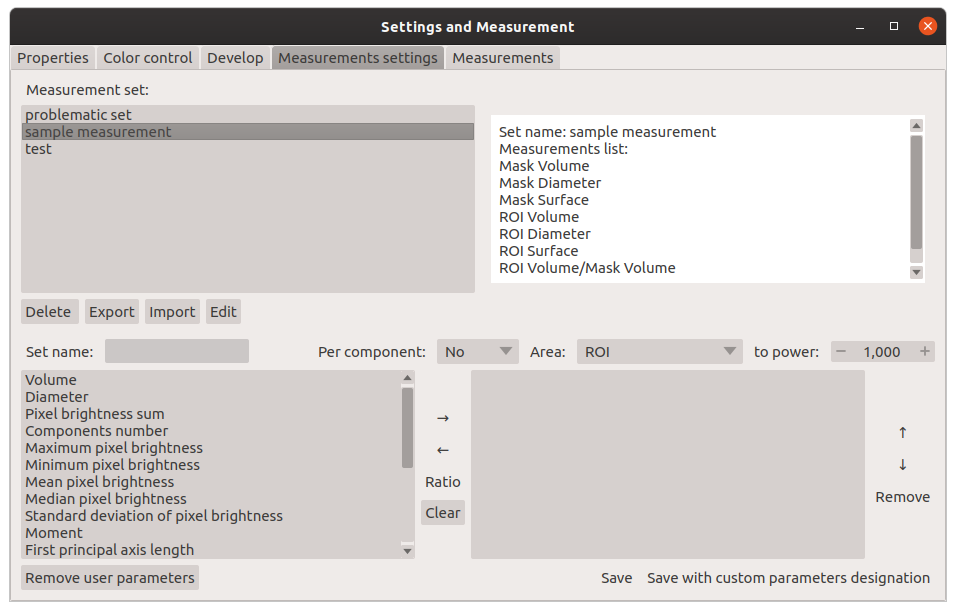Close the Settings and Measurement window
The height and width of the screenshot is (611, 956).
point(928,26)
